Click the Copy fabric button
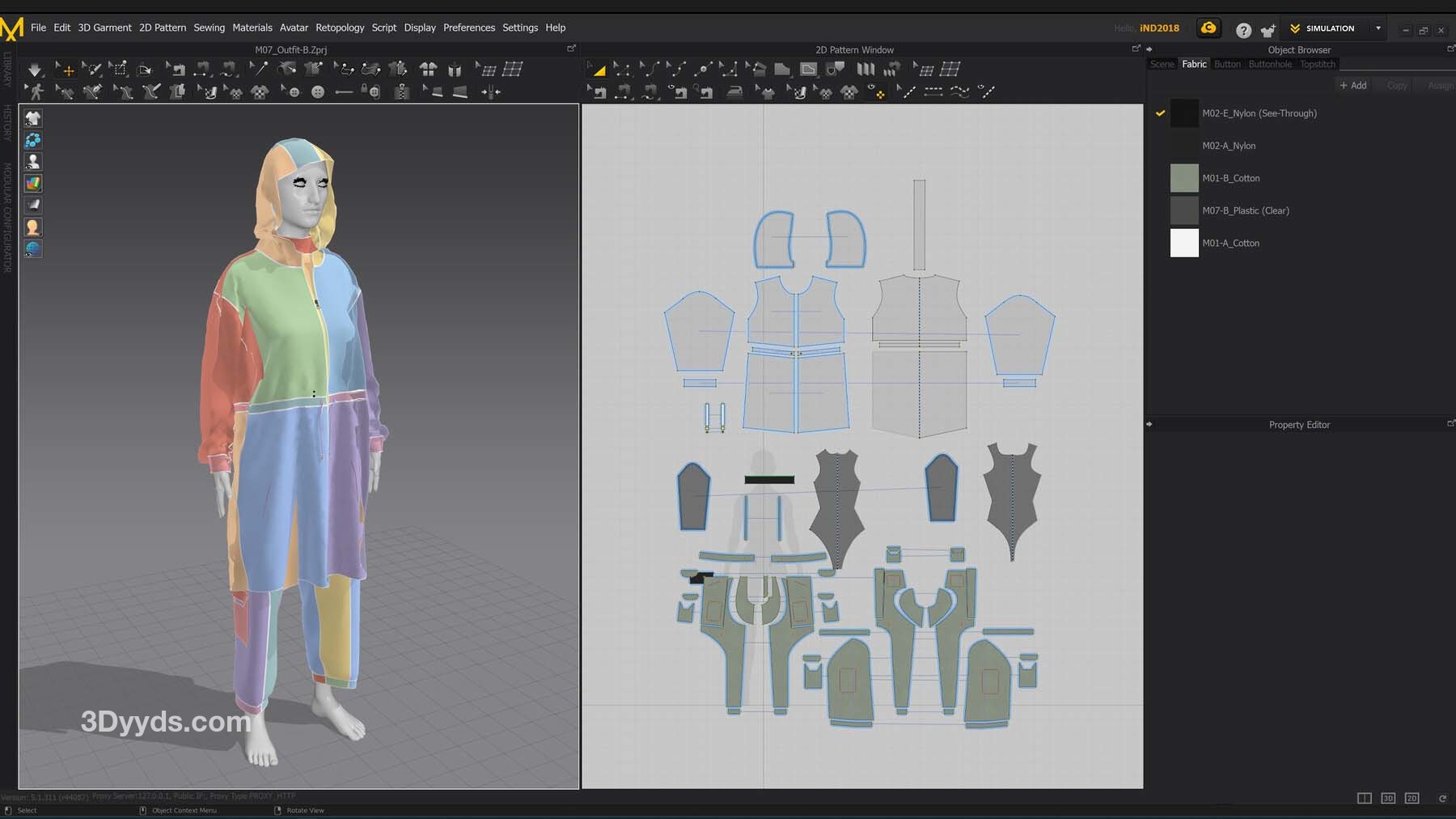The height and width of the screenshot is (819, 1456). tap(1396, 85)
